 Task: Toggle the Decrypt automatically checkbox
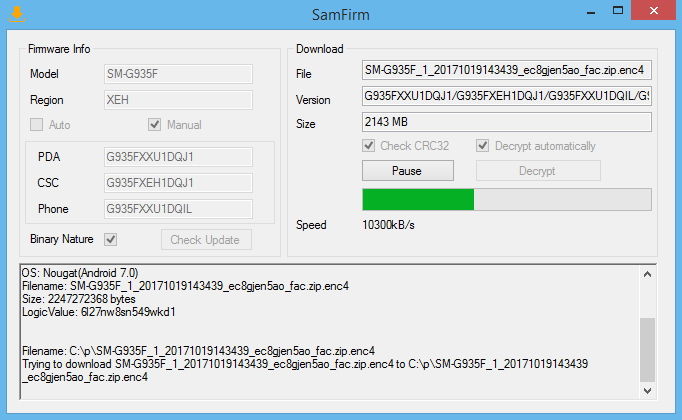point(482,146)
